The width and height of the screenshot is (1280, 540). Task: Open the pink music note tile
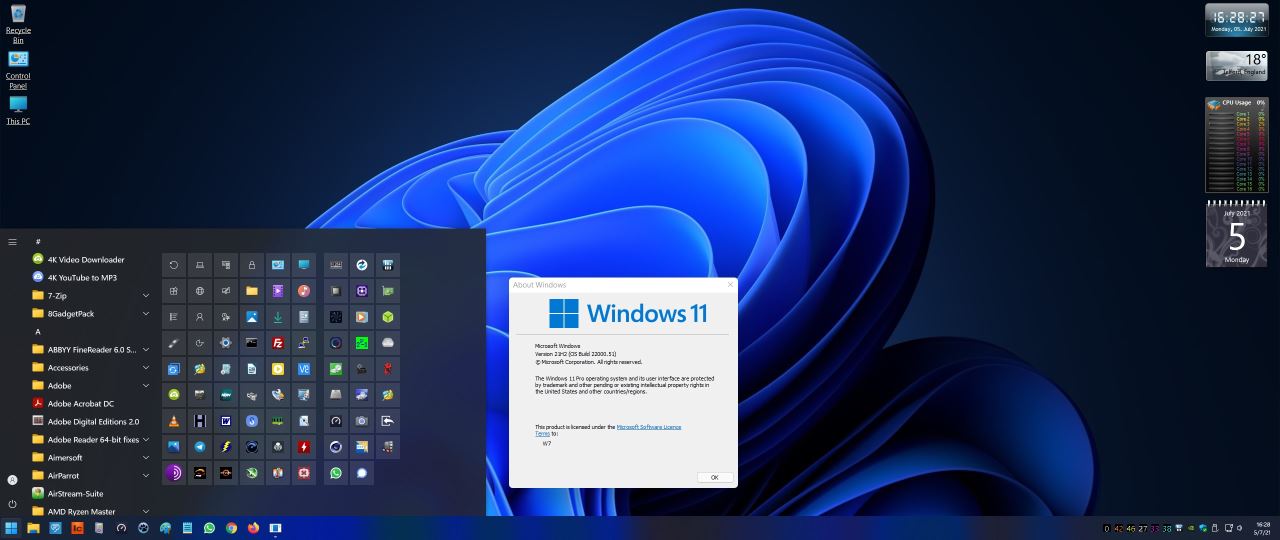point(304,291)
